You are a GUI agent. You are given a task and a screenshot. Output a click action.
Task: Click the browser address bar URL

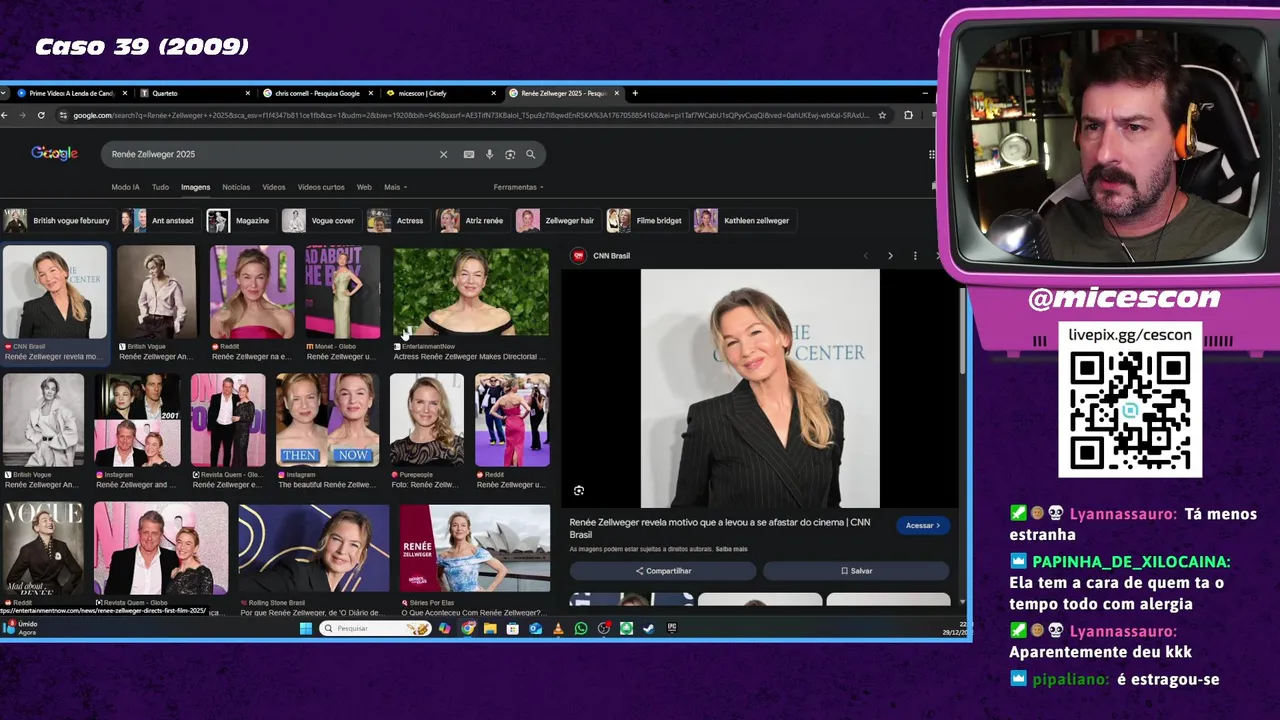coord(470,115)
